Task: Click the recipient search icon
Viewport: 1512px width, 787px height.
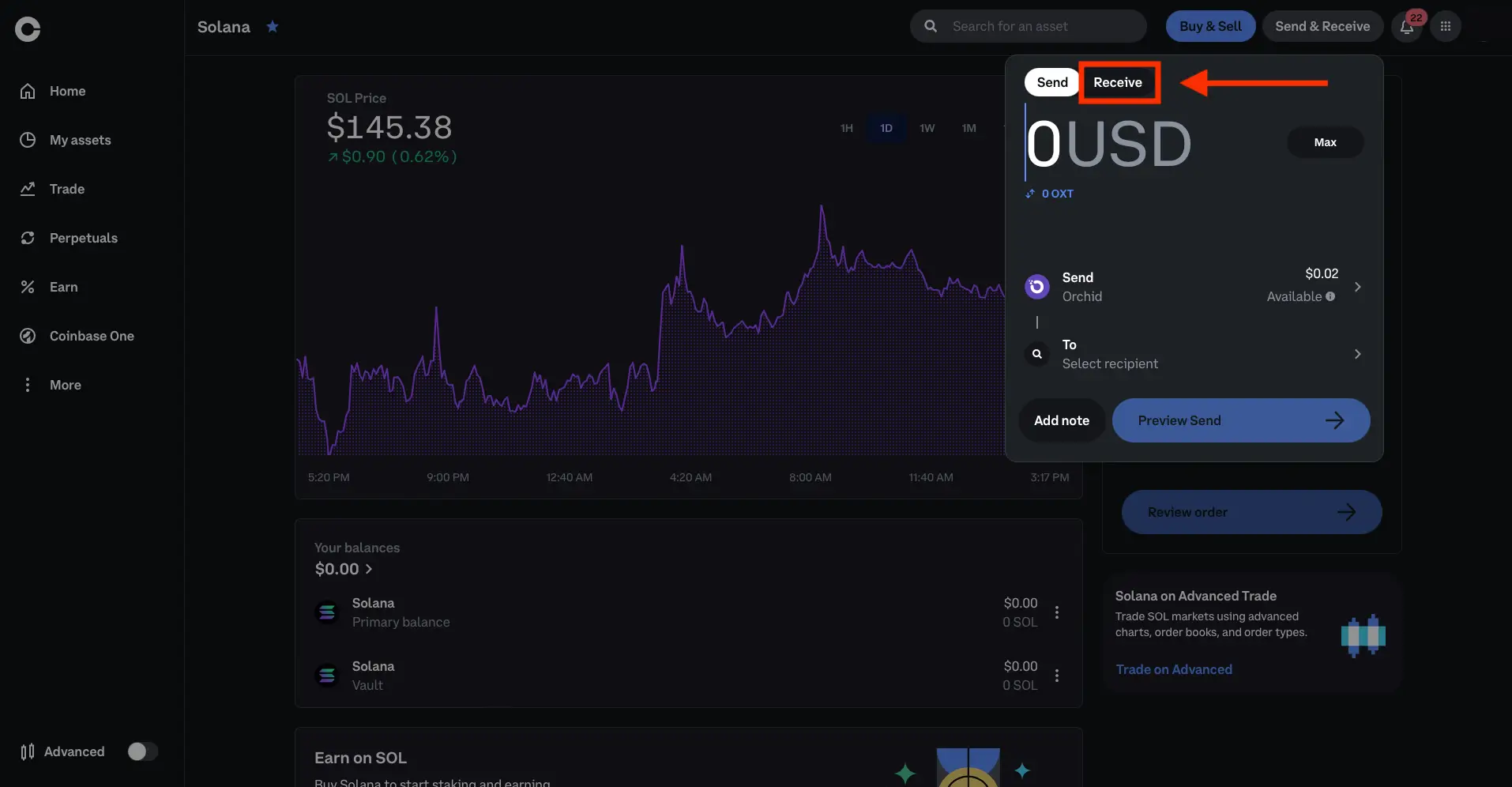Action: 1037,354
